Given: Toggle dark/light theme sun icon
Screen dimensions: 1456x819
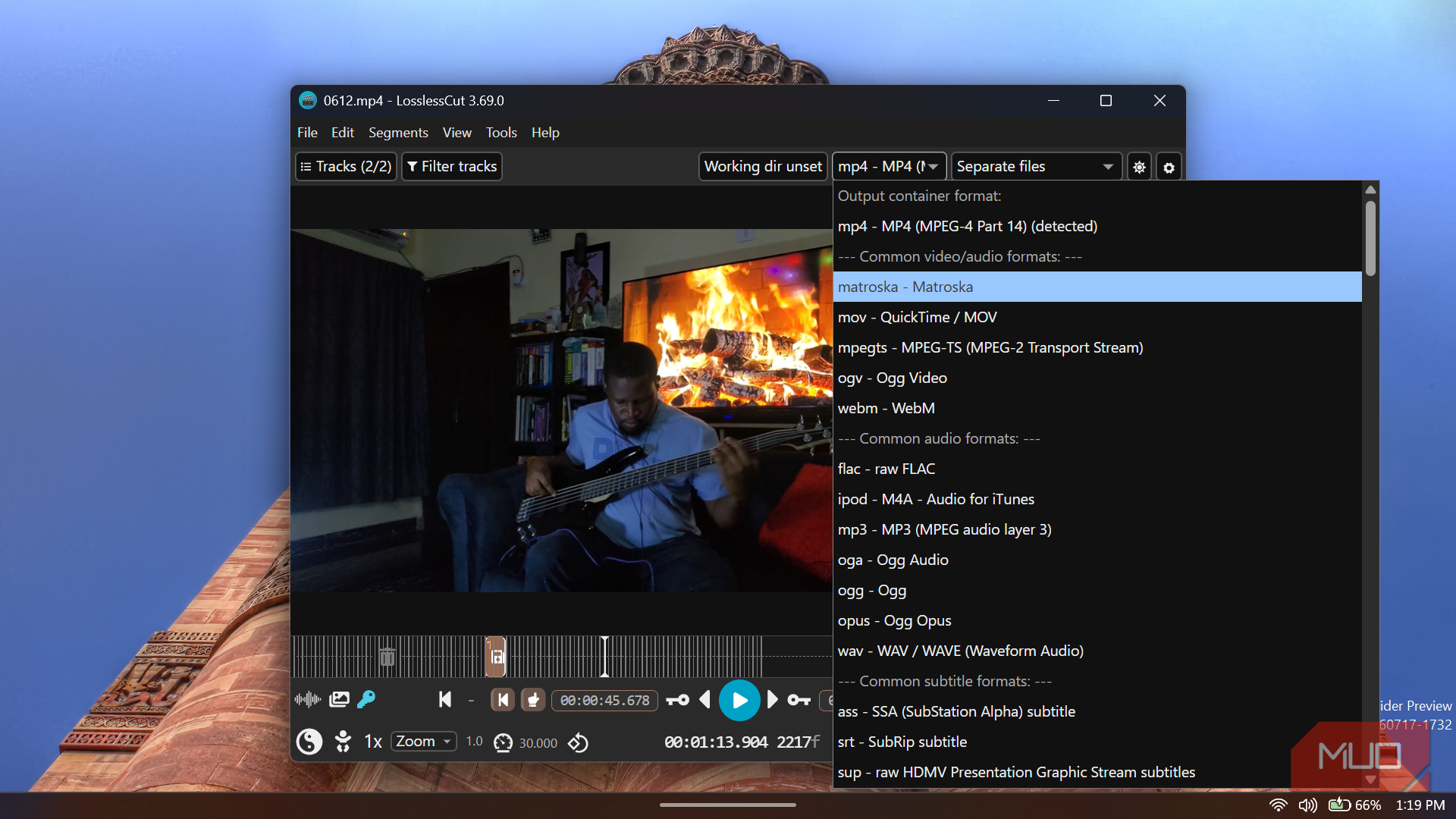Looking at the screenshot, I should tap(1139, 167).
